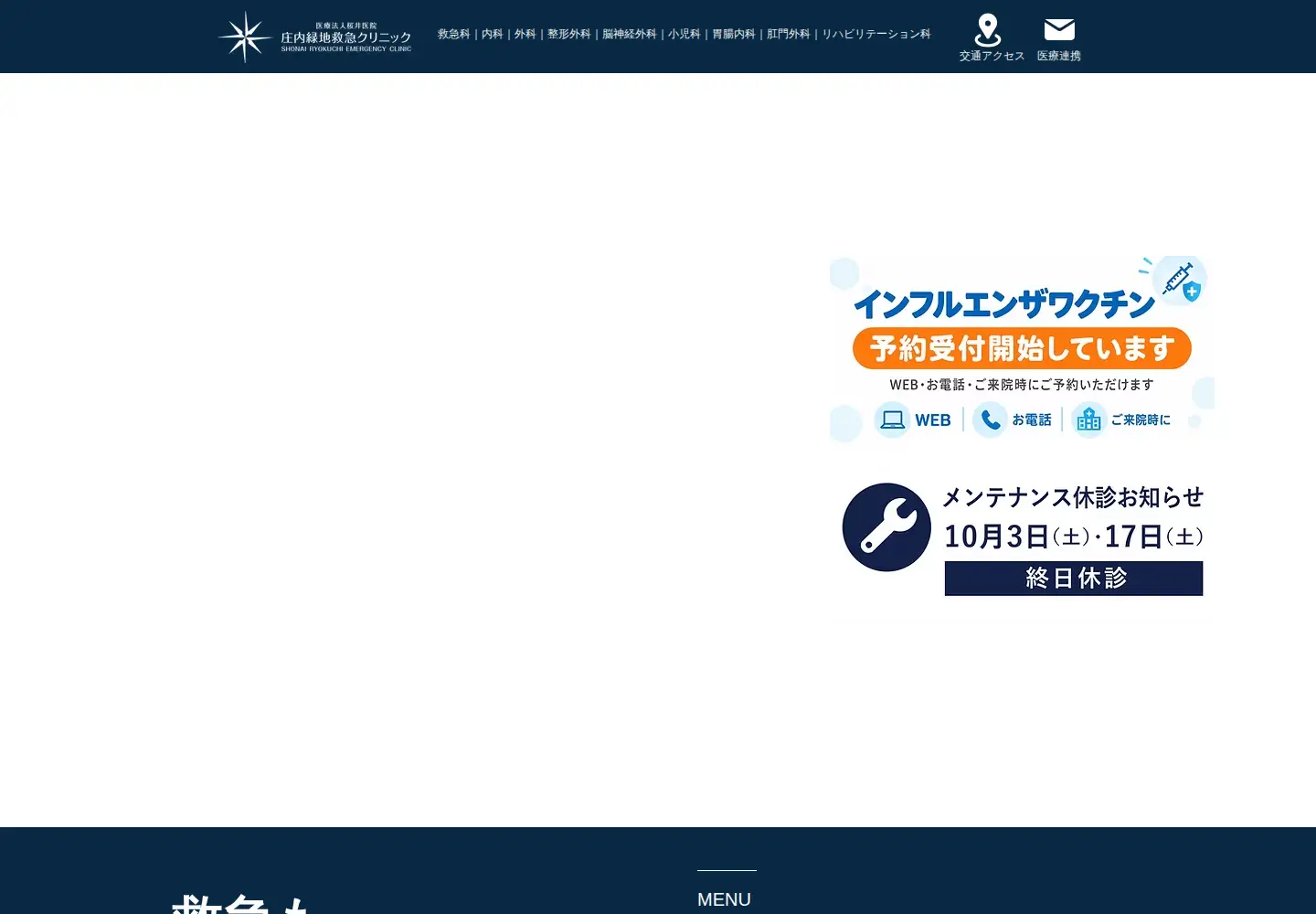Open the 交通アクセス map pin icon

[988, 30]
